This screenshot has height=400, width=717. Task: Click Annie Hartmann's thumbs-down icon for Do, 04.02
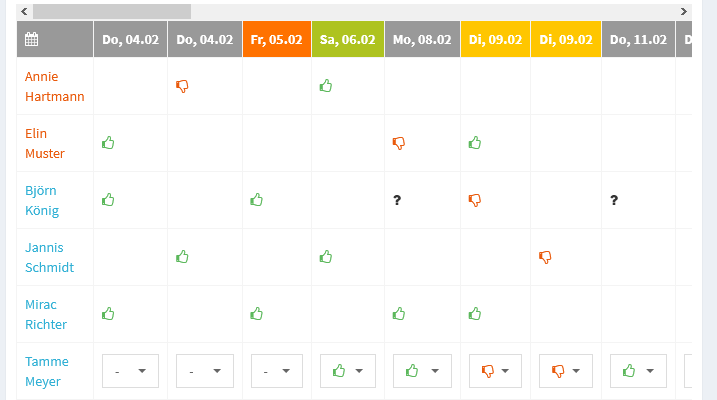tap(182, 86)
